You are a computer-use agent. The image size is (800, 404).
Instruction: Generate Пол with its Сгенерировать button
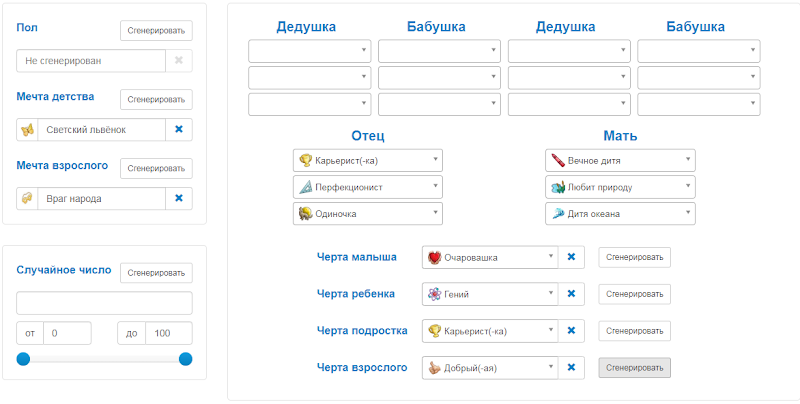(x=156, y=31)
